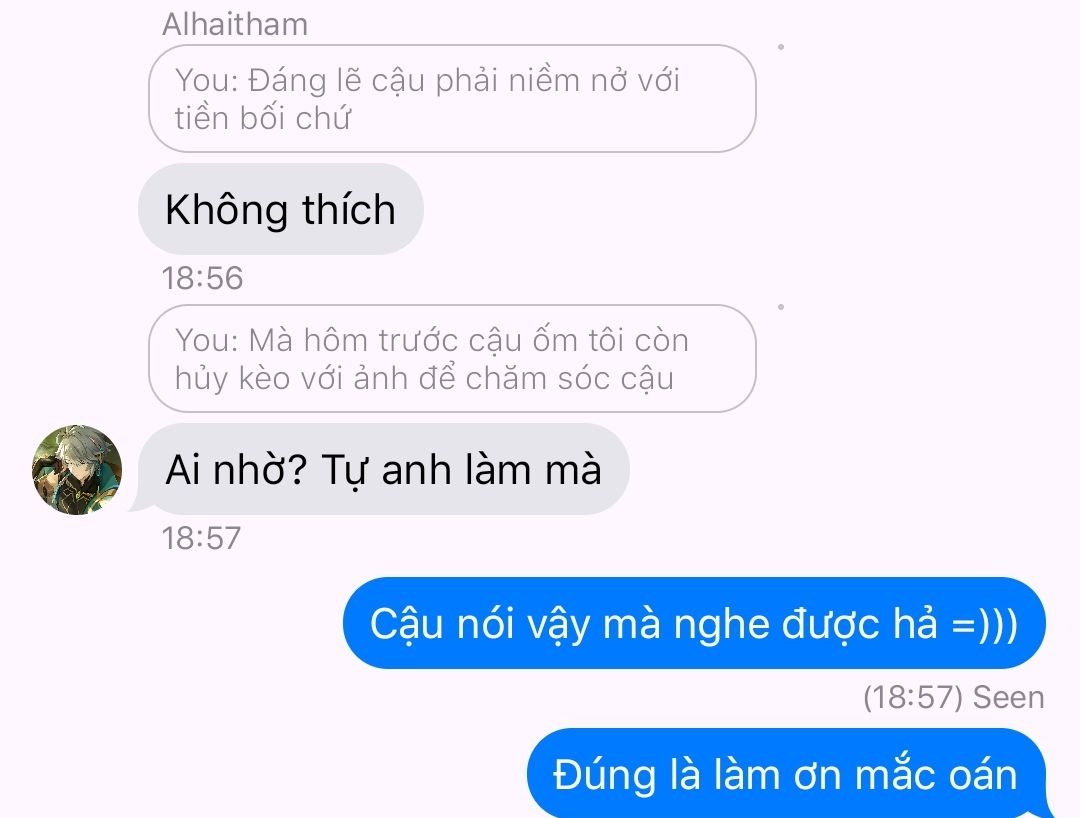Click the grey bubble tail next to the avatar

136,505
